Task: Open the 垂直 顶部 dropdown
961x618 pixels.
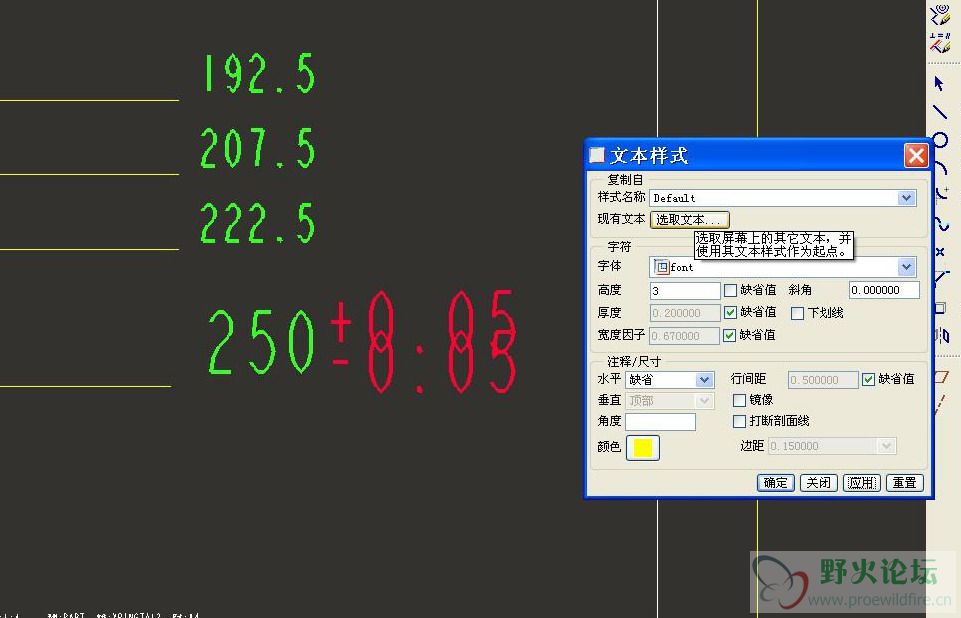Action: tap(704, 401)
